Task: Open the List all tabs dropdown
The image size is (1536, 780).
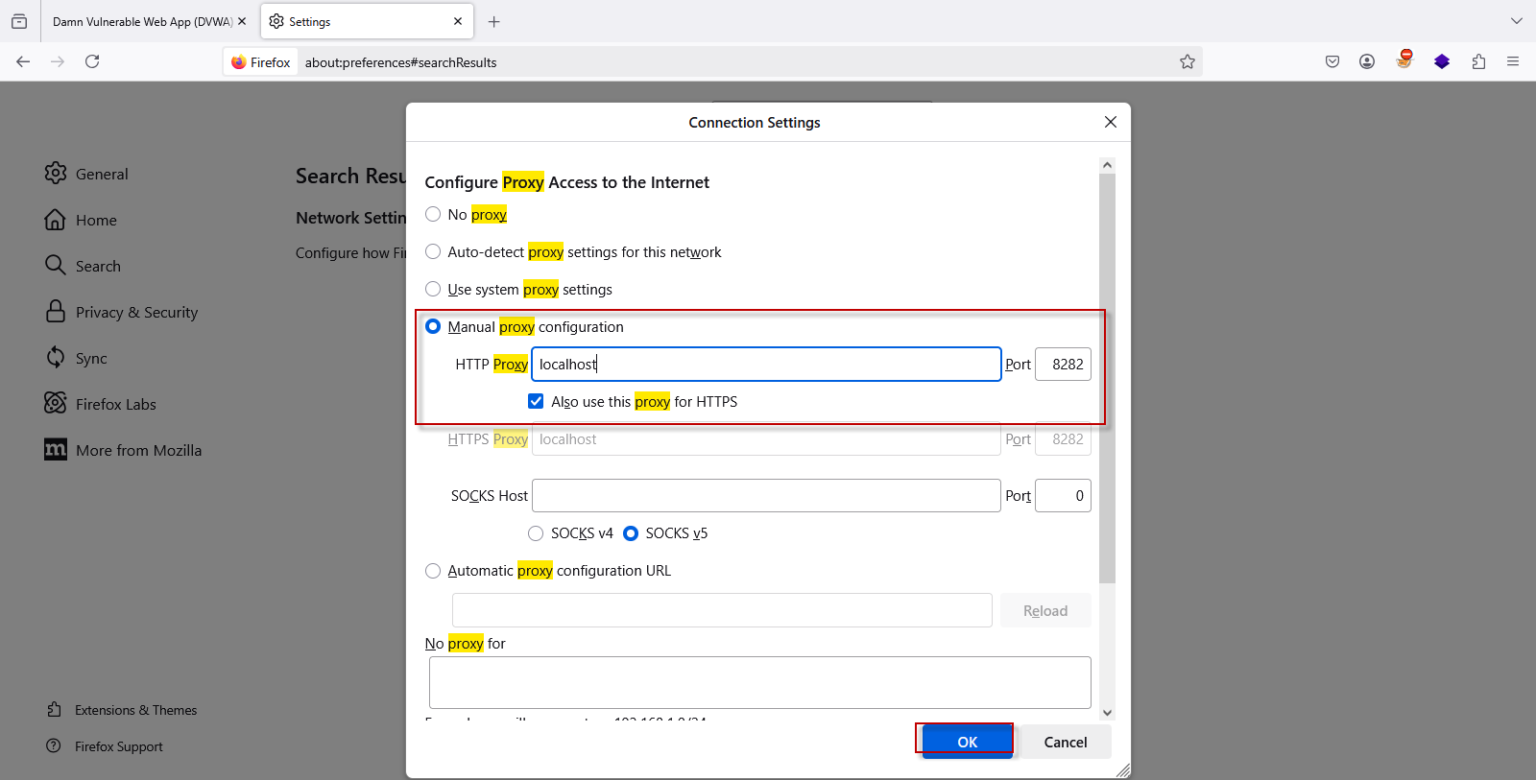Action: click(x=1515, y=20)
